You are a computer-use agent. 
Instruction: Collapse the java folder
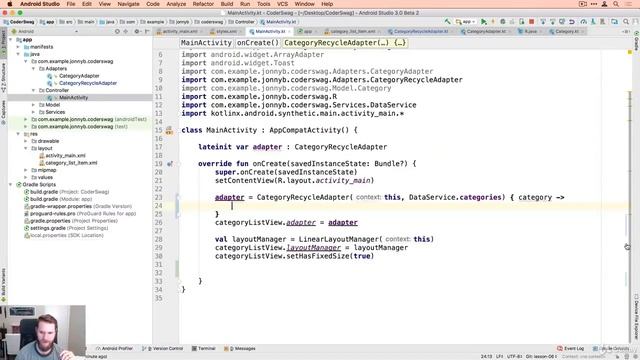(x=18, y=54)
